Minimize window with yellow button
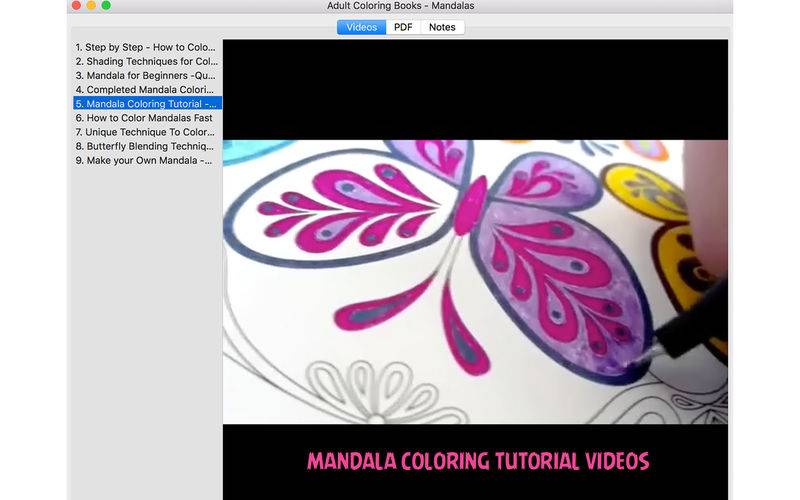Screen dimensions: 800x500 pos(91,6)
